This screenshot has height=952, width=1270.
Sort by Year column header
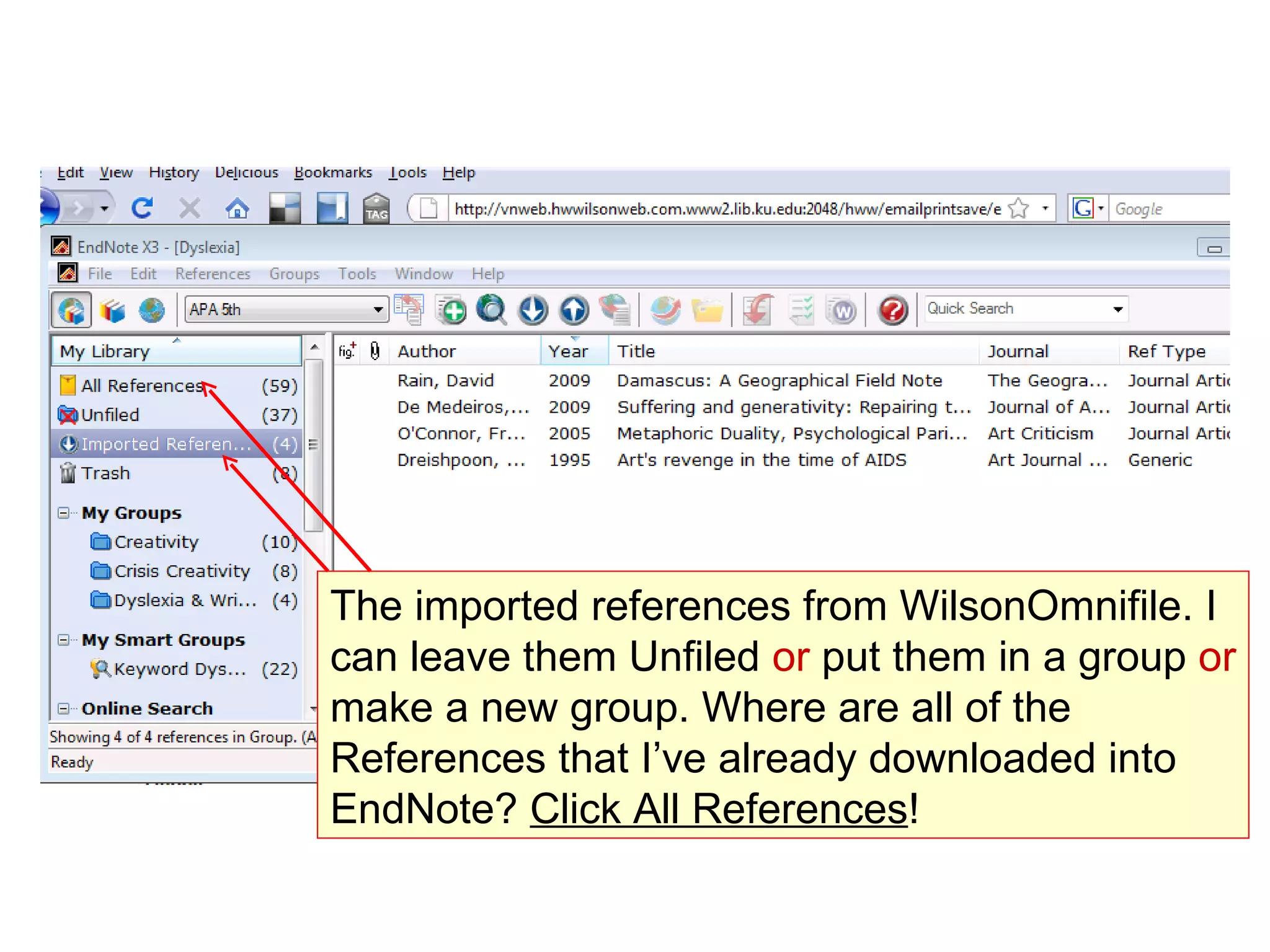coord(574,351)
